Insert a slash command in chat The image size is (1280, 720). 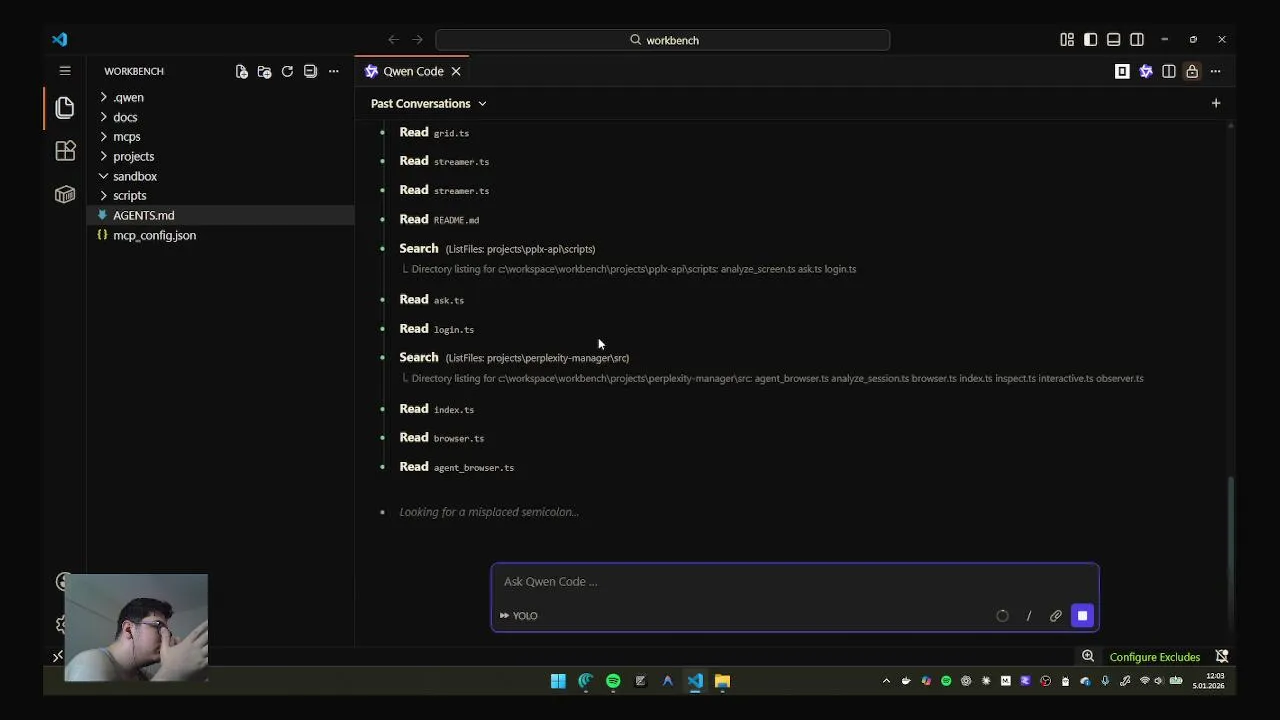click(1028, 616)
